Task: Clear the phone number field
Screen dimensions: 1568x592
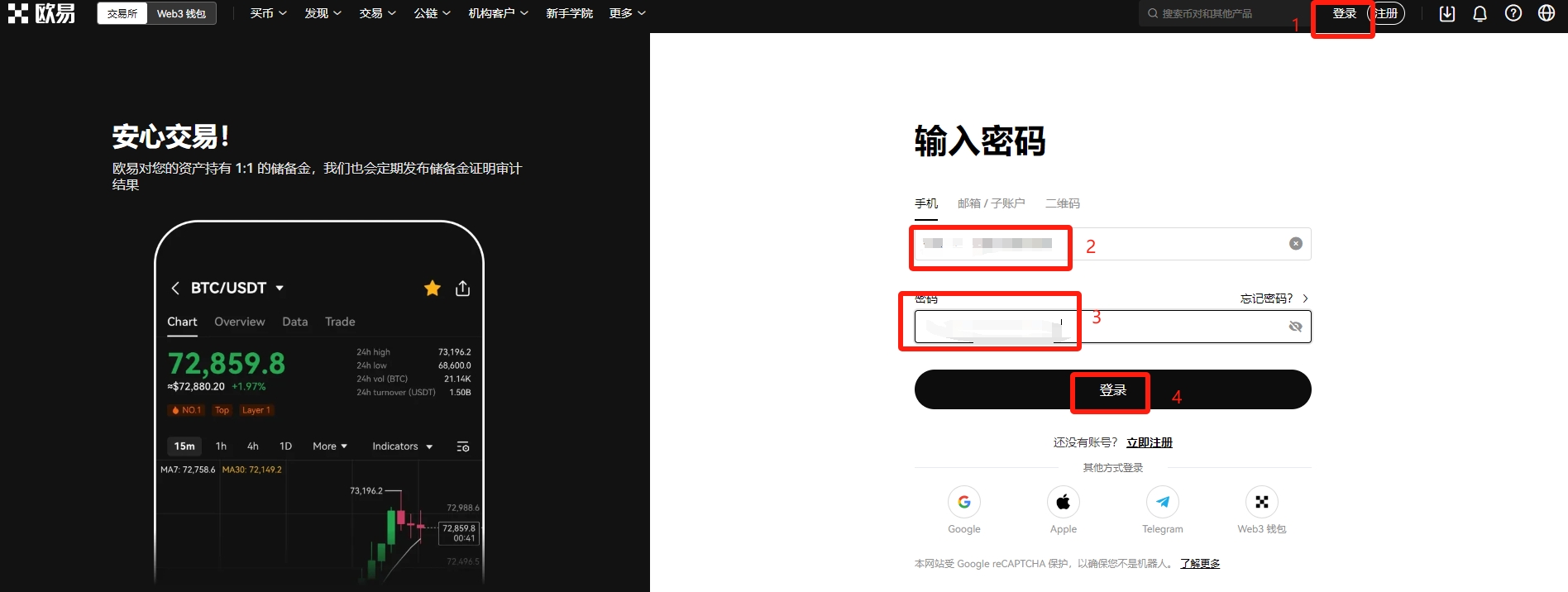Action: [1296, 243]
